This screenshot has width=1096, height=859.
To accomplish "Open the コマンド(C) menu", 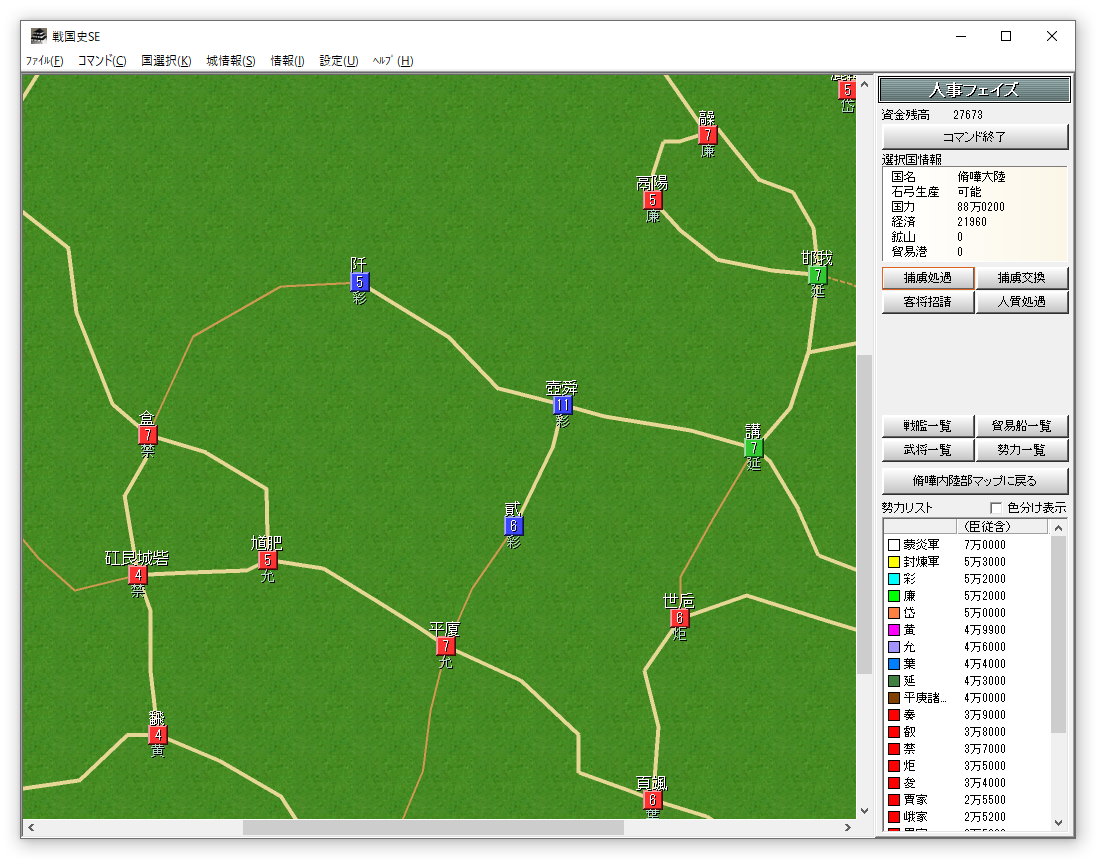I will [x=102, y=61].
